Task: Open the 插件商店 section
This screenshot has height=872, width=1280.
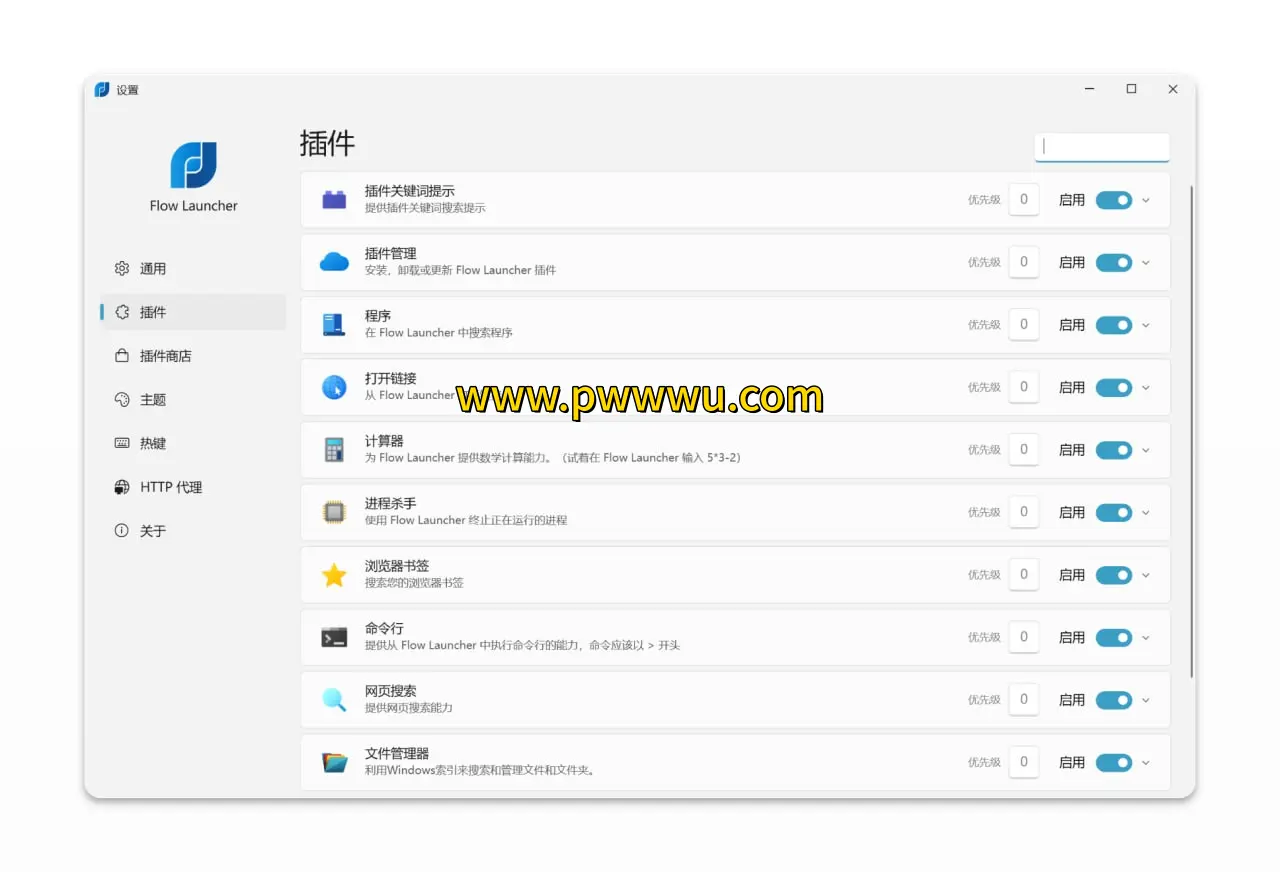Action: point(165,356)
